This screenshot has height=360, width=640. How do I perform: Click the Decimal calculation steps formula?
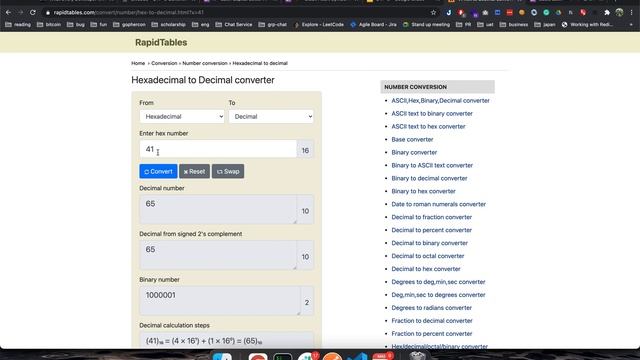[204, 341]
